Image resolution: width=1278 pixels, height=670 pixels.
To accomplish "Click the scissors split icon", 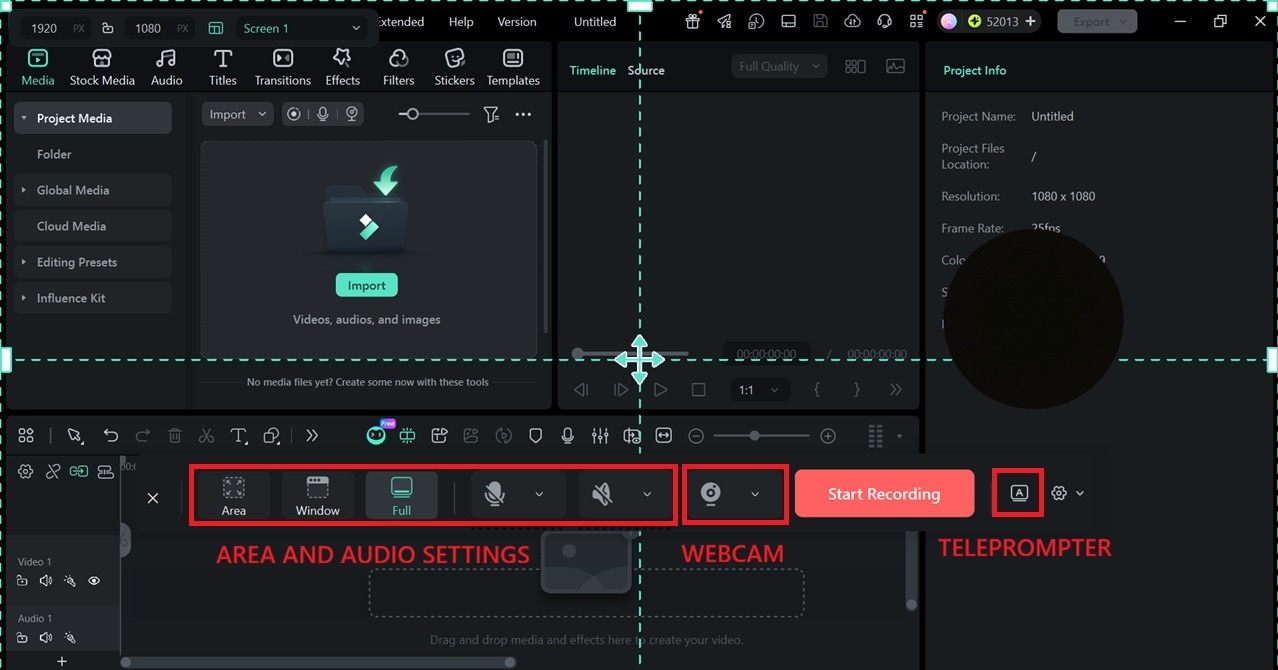I will pos(206,436).
